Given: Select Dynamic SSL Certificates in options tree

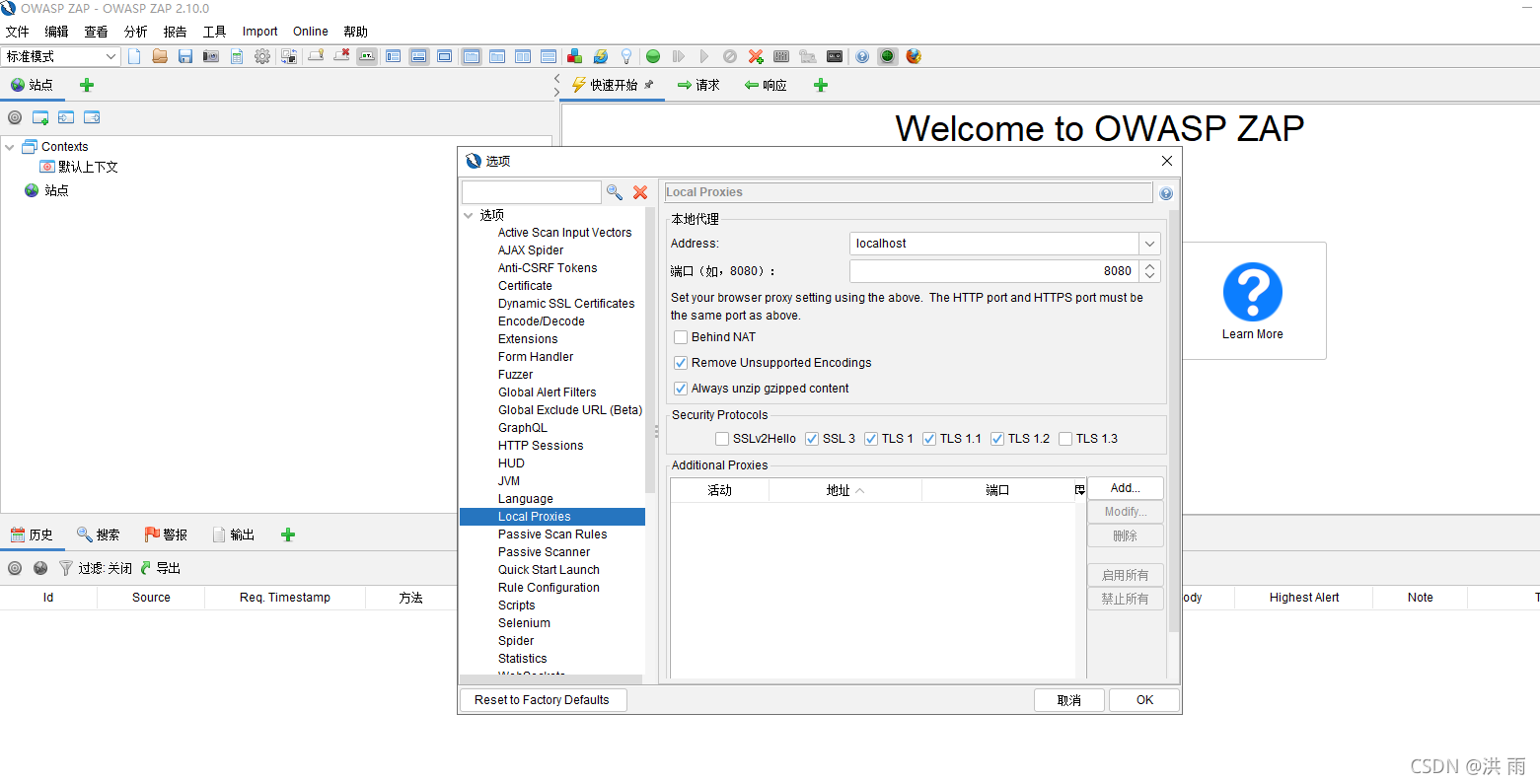Looking at the screenshot, I should pyautogui.click(x=566, y=304).
